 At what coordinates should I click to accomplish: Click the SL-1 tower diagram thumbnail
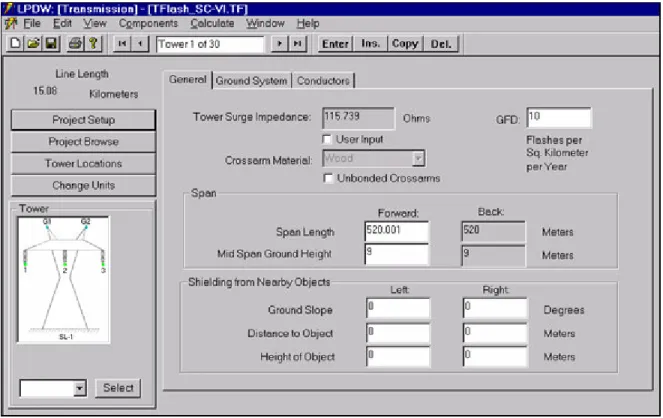63,280
